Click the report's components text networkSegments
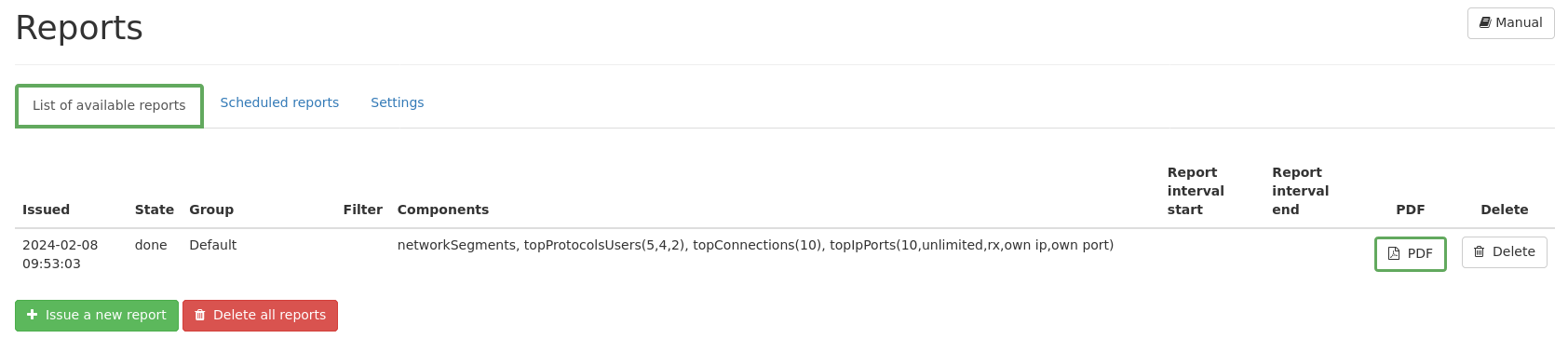The image size is (1568, 352). [456, 245]
